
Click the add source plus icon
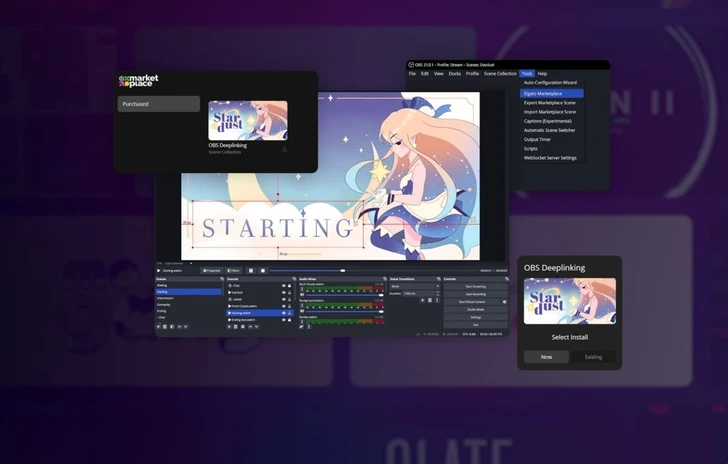pyautogui.click(x=230, y=326)
